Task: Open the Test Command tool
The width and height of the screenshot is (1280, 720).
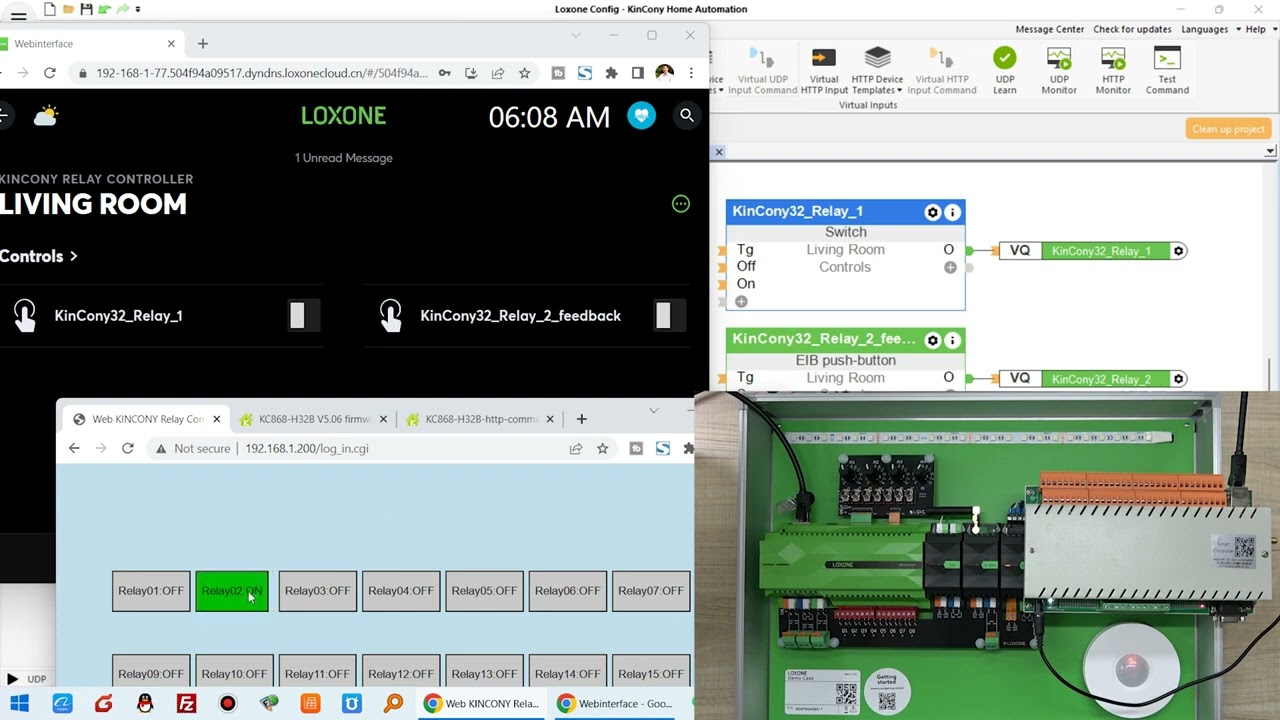Action: click(x=1167, y=70)
